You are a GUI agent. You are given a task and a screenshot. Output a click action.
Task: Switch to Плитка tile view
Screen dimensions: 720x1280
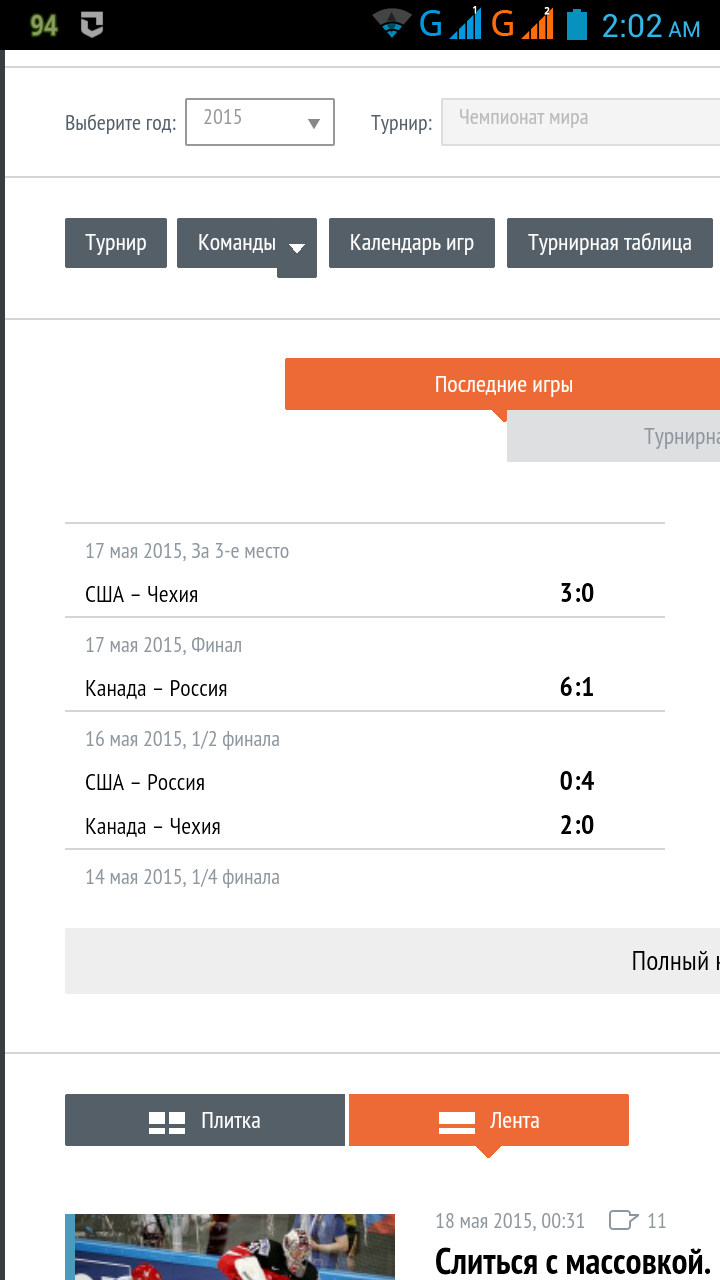[x=205, y=1120]
